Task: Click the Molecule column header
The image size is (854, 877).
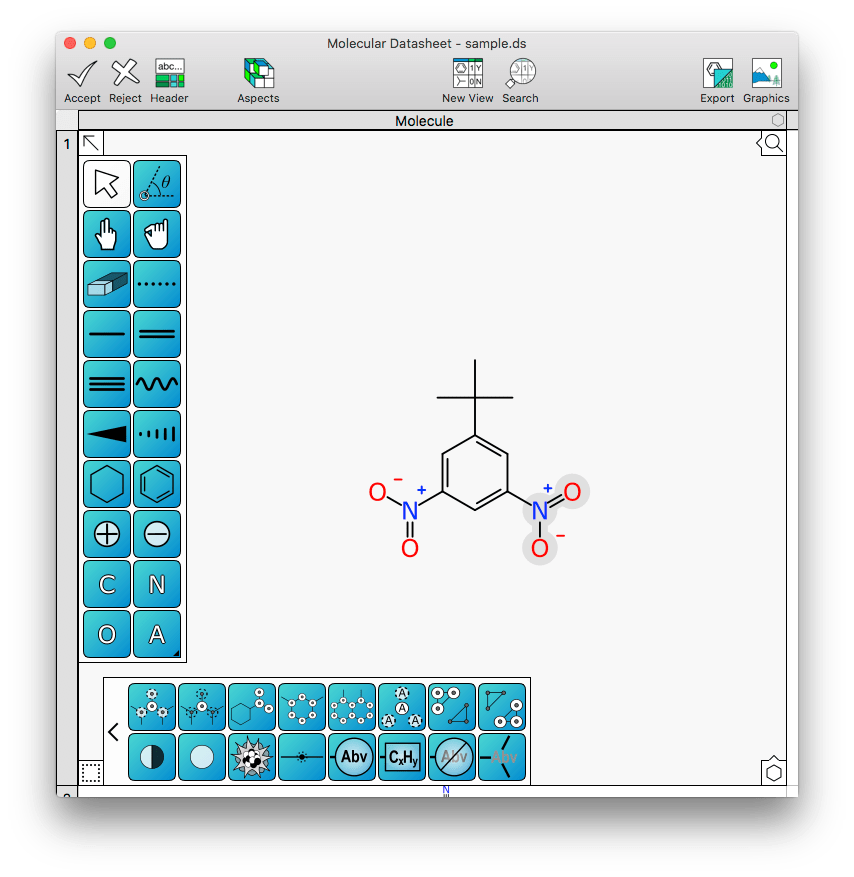Action: [424, 121]
